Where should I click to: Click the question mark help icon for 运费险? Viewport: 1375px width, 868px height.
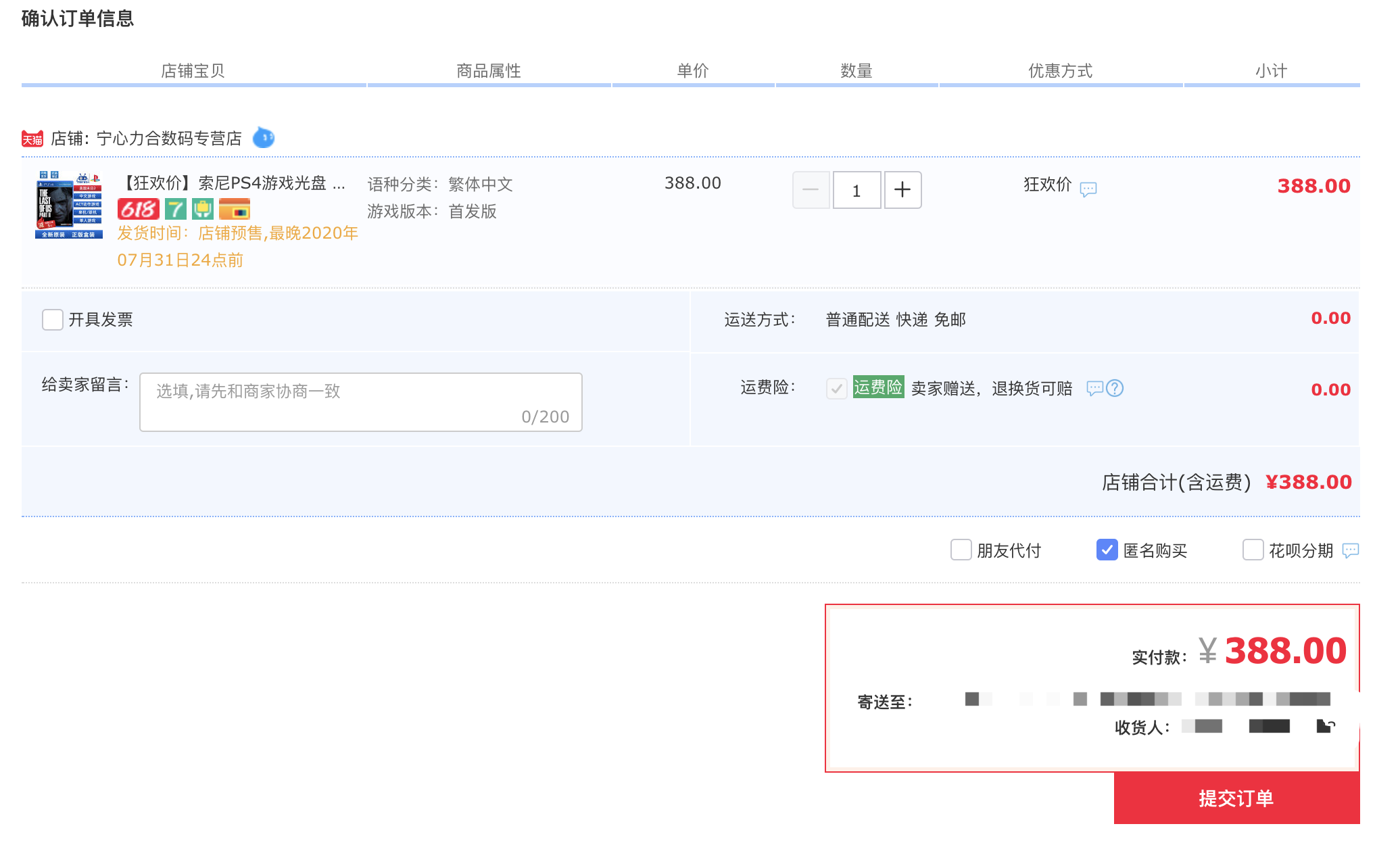(1115, 388)
